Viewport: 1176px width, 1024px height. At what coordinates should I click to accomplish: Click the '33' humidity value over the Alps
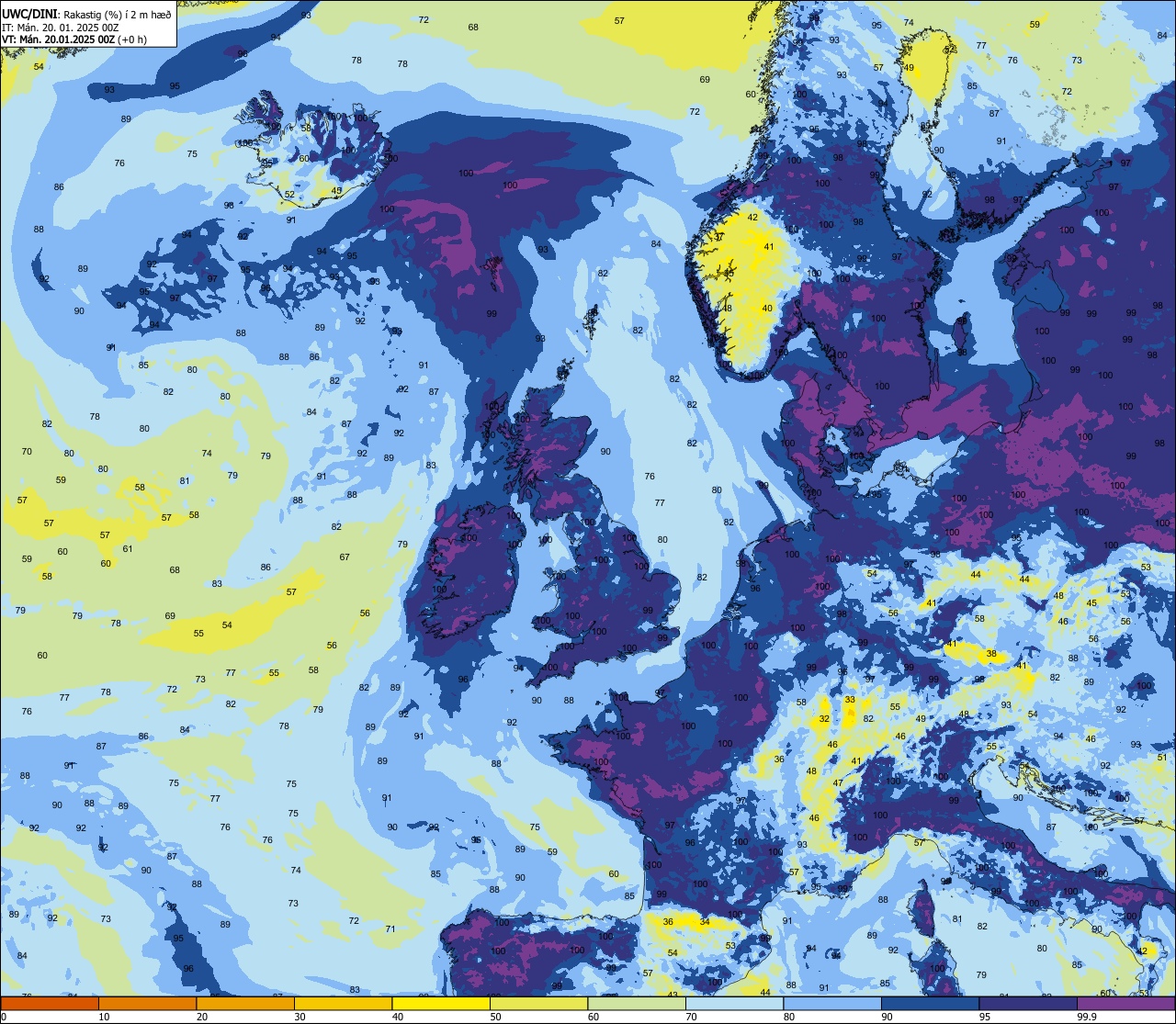pos(850,700)
